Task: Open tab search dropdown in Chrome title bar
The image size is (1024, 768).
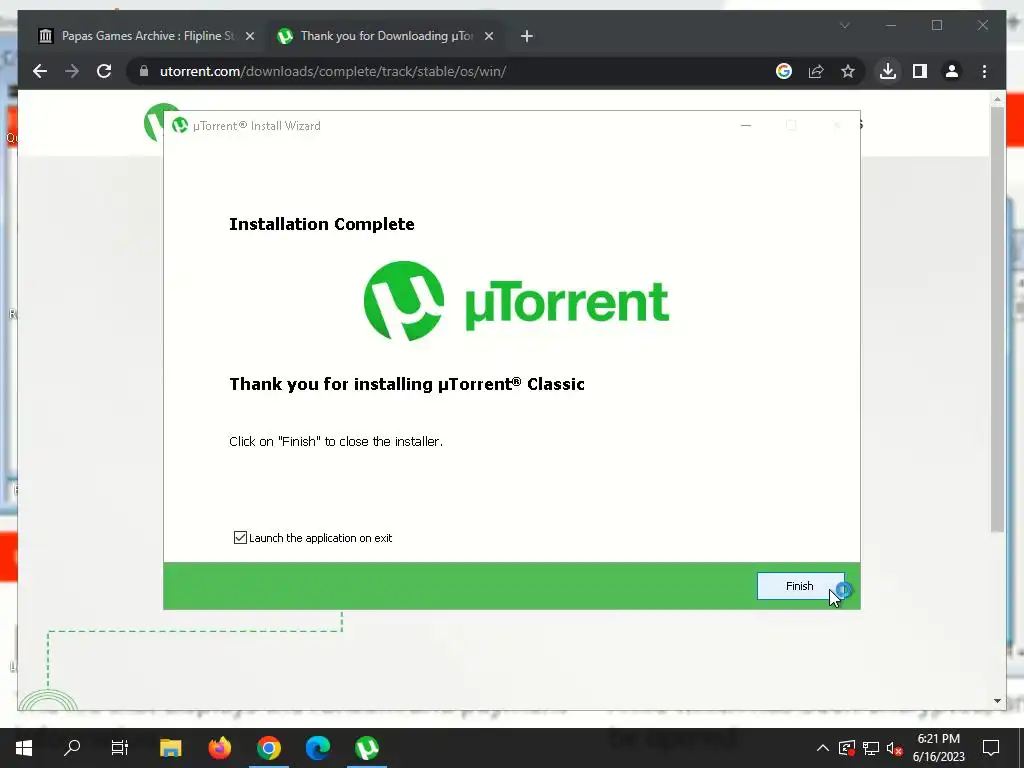Action: click(x=844, y=25)
